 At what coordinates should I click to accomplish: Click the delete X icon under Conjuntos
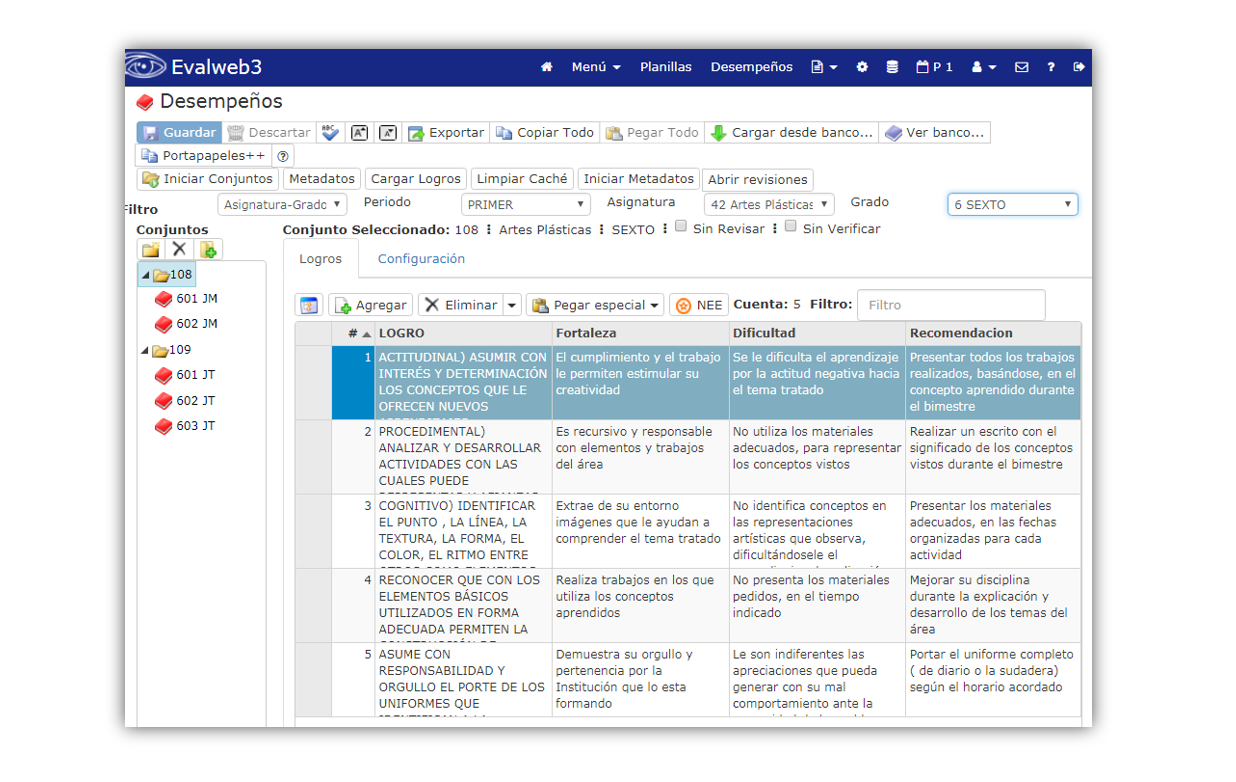tap(179, 249)
